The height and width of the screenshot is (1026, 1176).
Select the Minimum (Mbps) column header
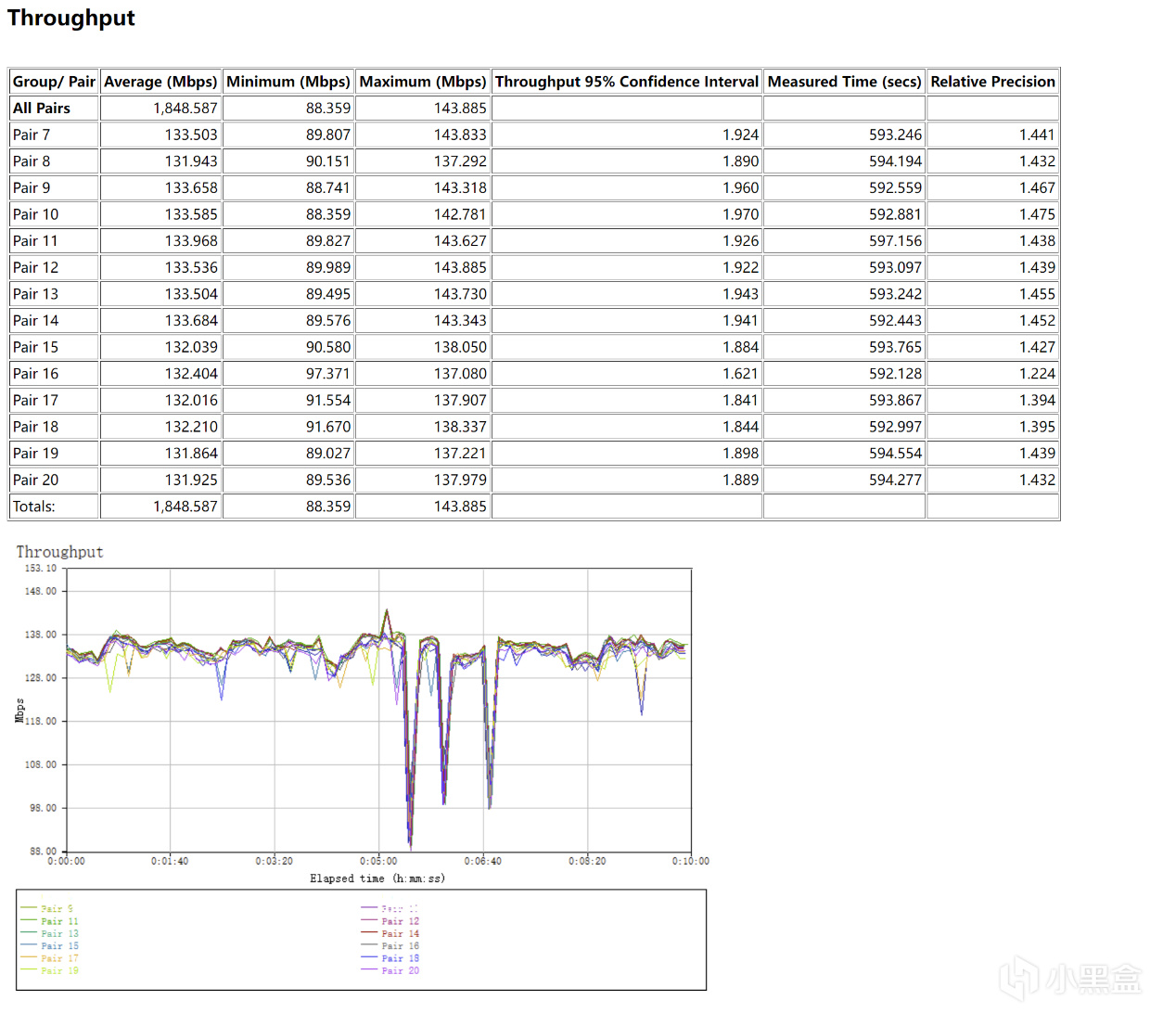(288, 82)
